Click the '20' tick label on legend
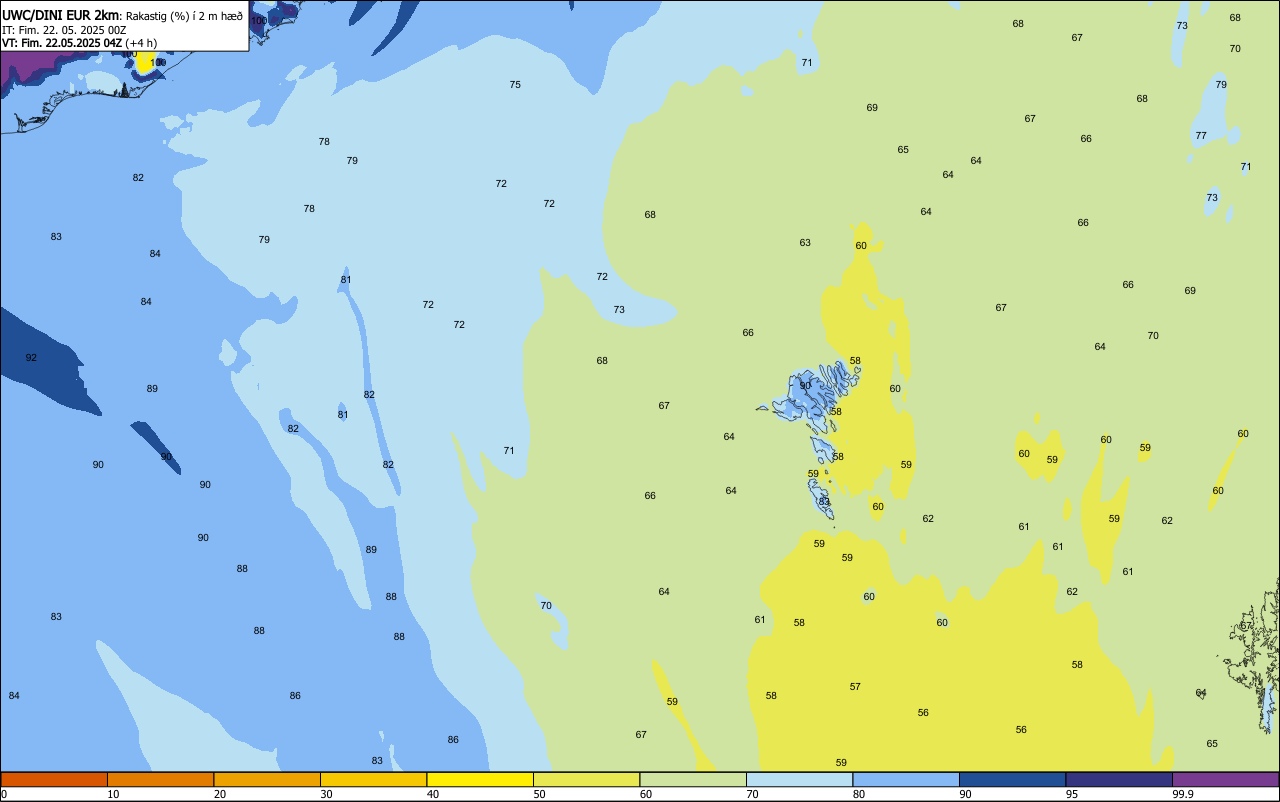Image resolution: width=1280 pixels, height=802 pixels. click(220, 794)
